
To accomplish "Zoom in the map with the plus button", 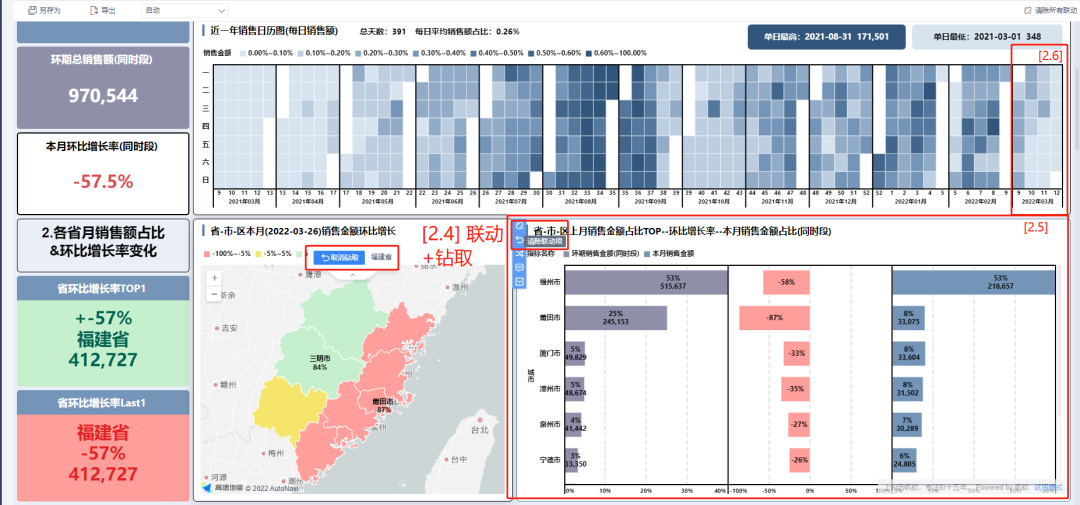I will [216, 278].
